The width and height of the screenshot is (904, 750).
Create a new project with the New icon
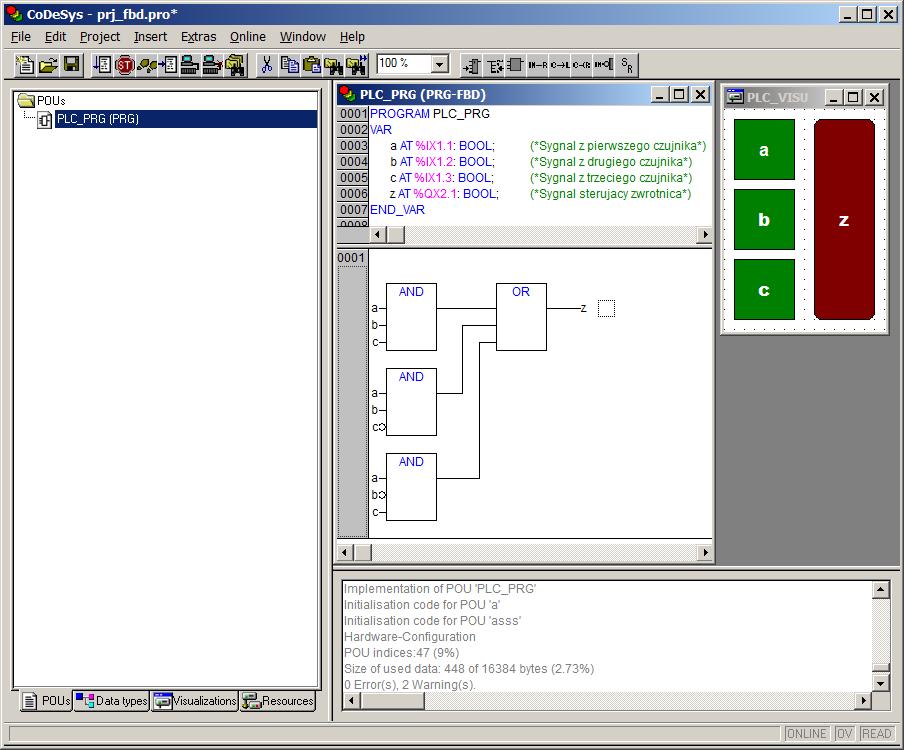coord(25,65)
